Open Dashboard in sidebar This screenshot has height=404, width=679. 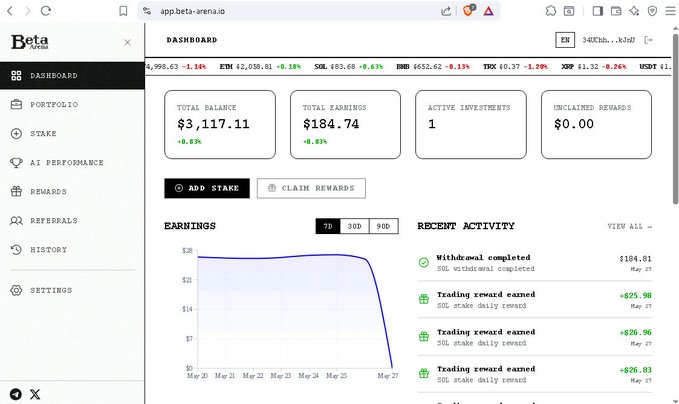(x=72, y=75)
